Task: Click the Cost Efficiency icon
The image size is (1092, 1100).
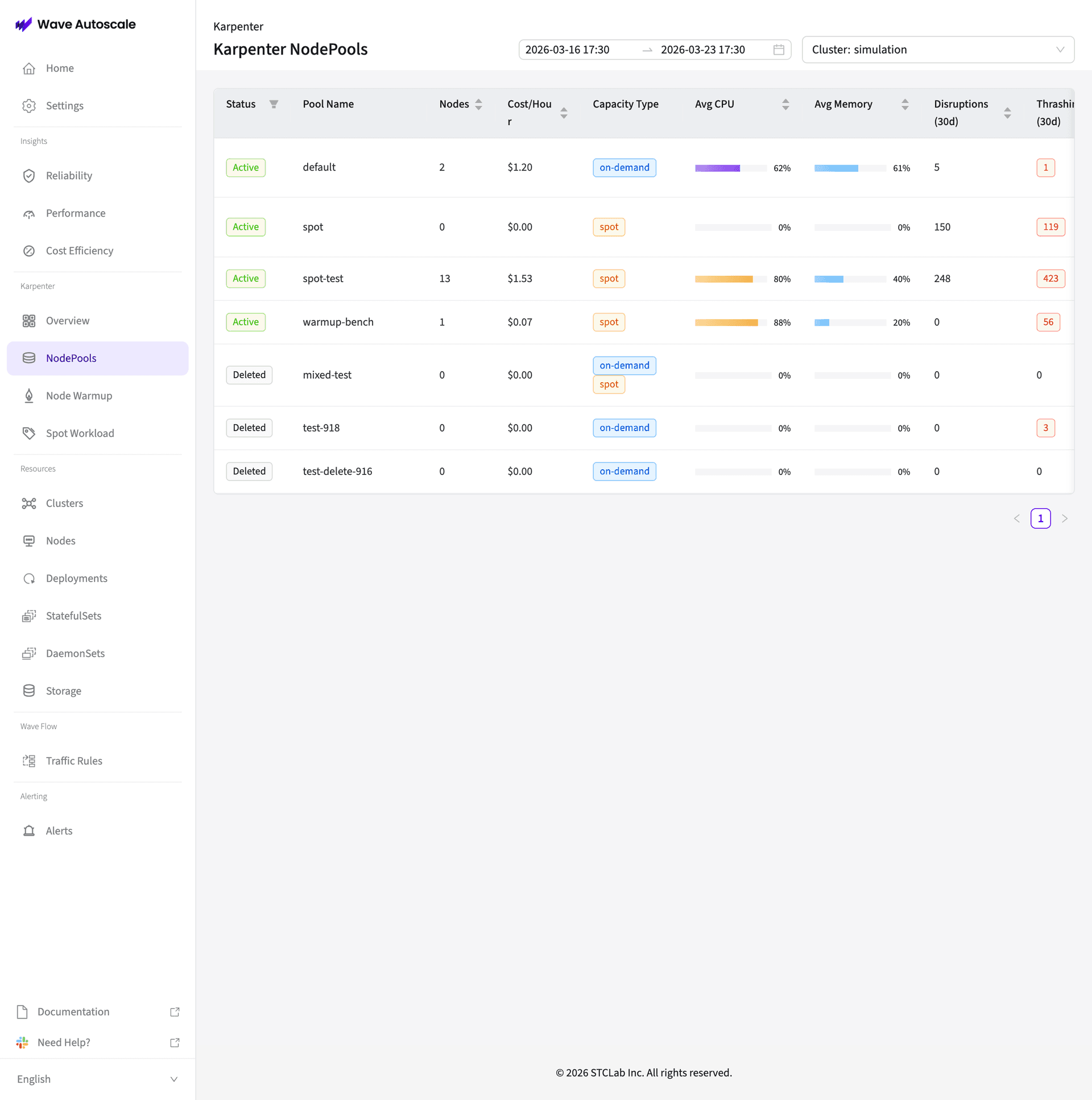Action: (29, 251)
